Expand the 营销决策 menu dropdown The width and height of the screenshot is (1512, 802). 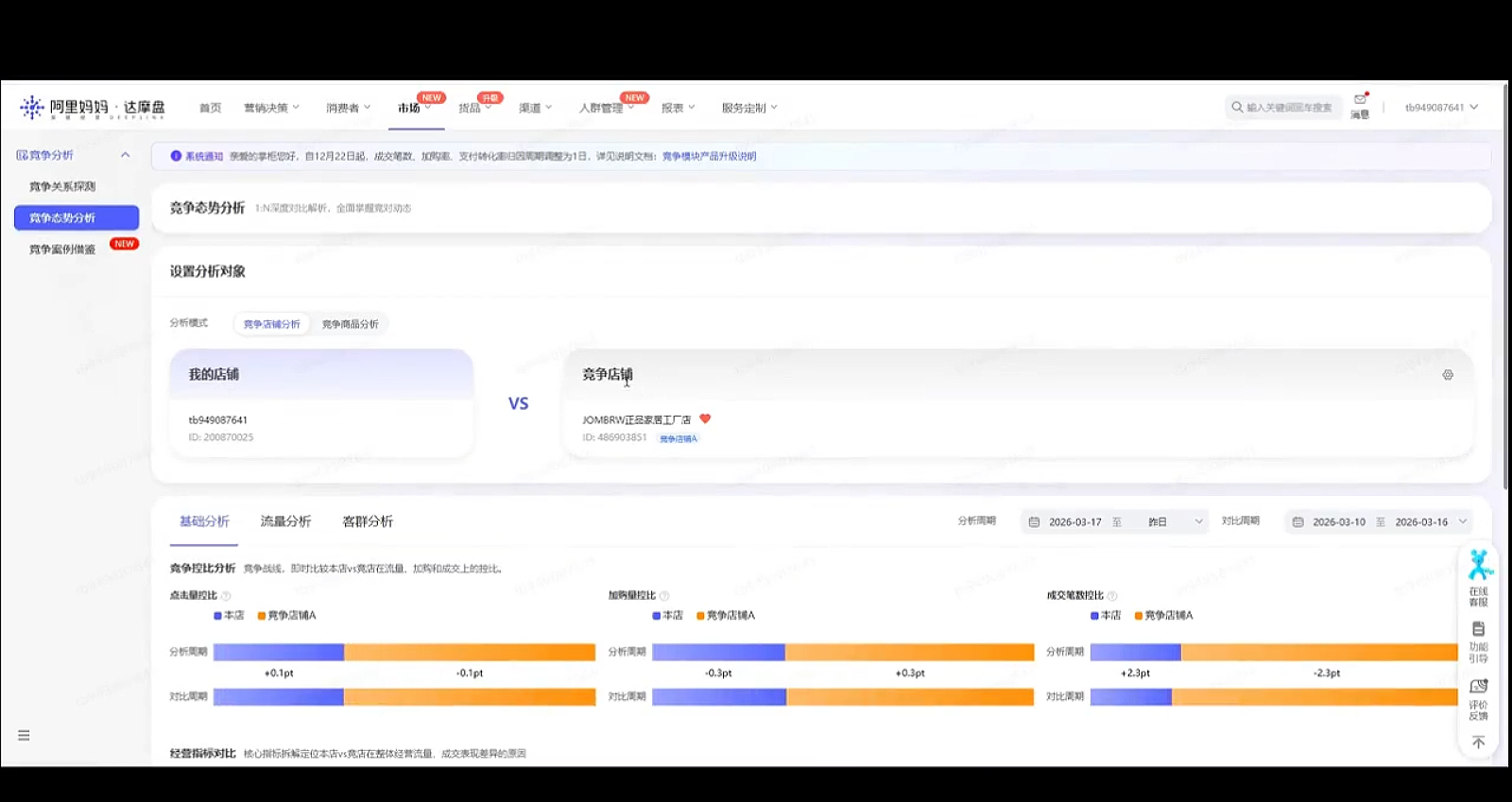coord(271,108)
